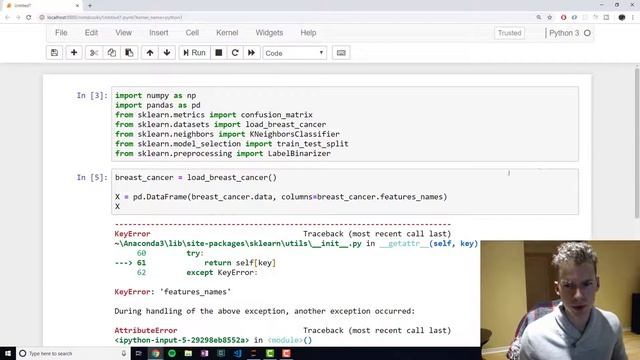Screen dimensions: 640x360
Task: Copy the selected cells
Action: pos(111,53)
